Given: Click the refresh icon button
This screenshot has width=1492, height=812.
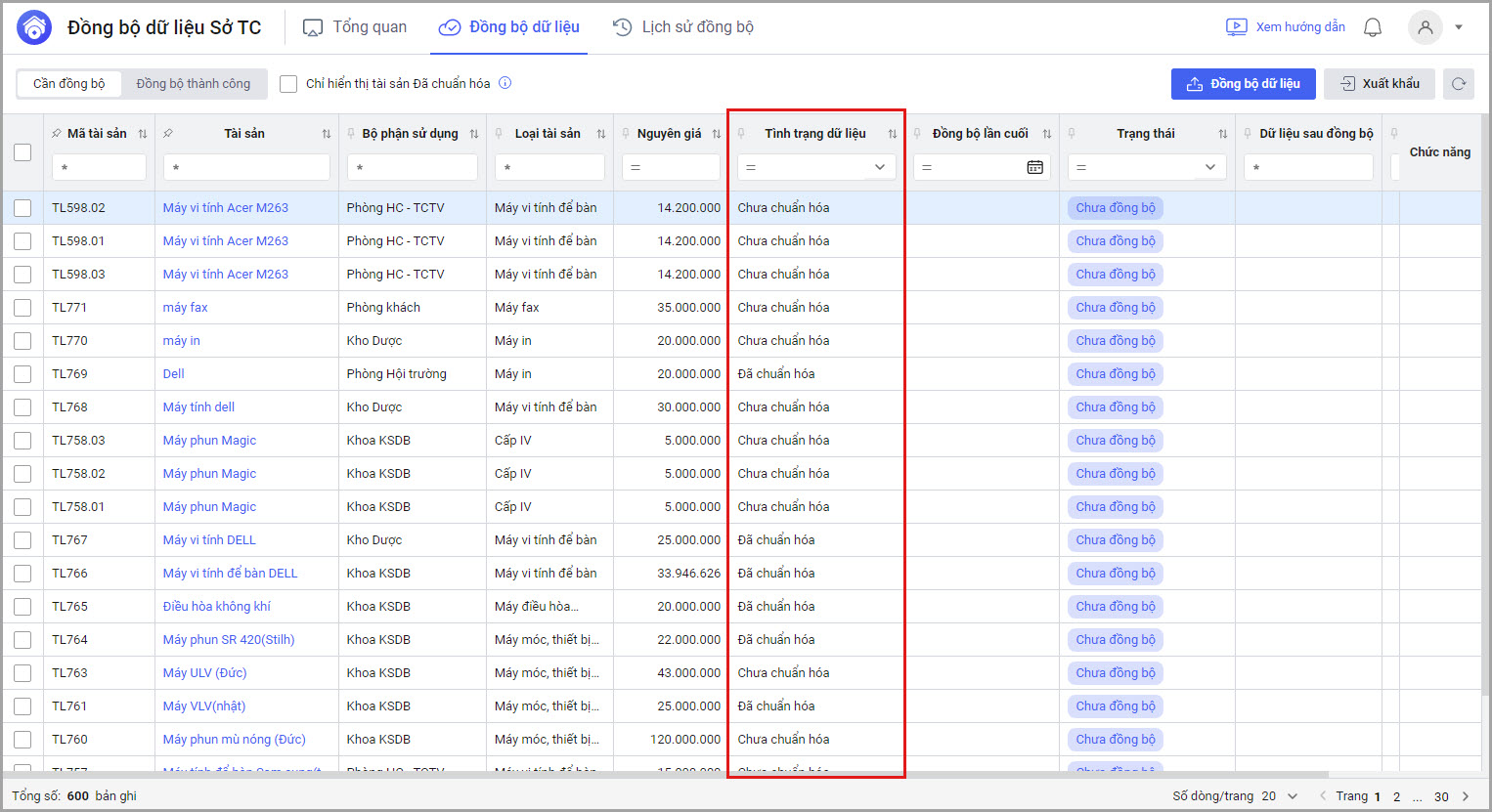Looking at the screenshot, I should pos(1458,84).
